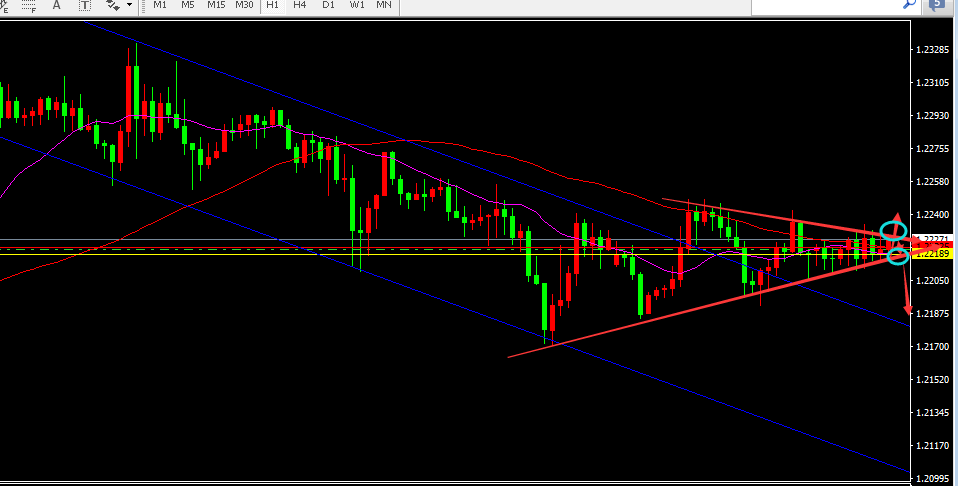The image size is (958, 486).
Task: Switch chart to D1 daily timeframe
Action: tap(329, 5)
